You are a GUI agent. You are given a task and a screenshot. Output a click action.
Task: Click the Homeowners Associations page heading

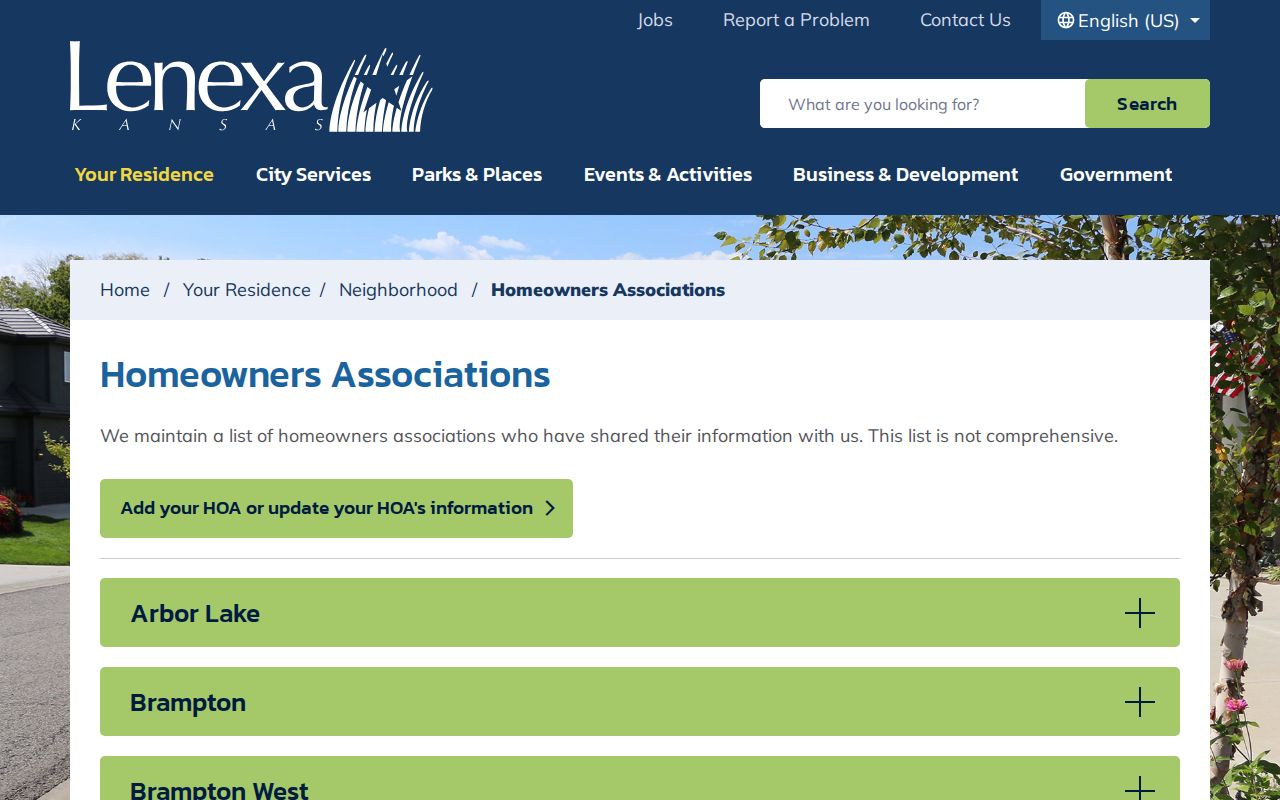[325, 375]
